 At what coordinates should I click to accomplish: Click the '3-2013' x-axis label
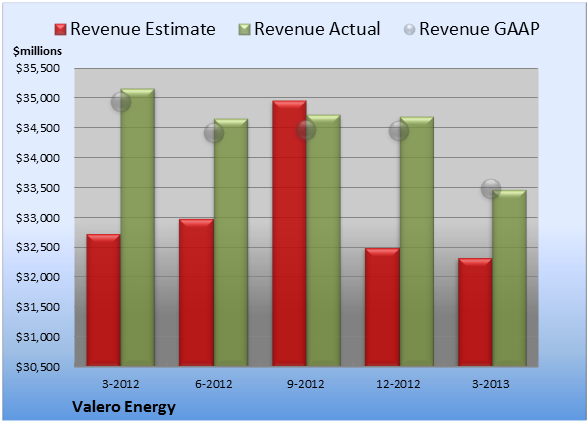[491, 384]
